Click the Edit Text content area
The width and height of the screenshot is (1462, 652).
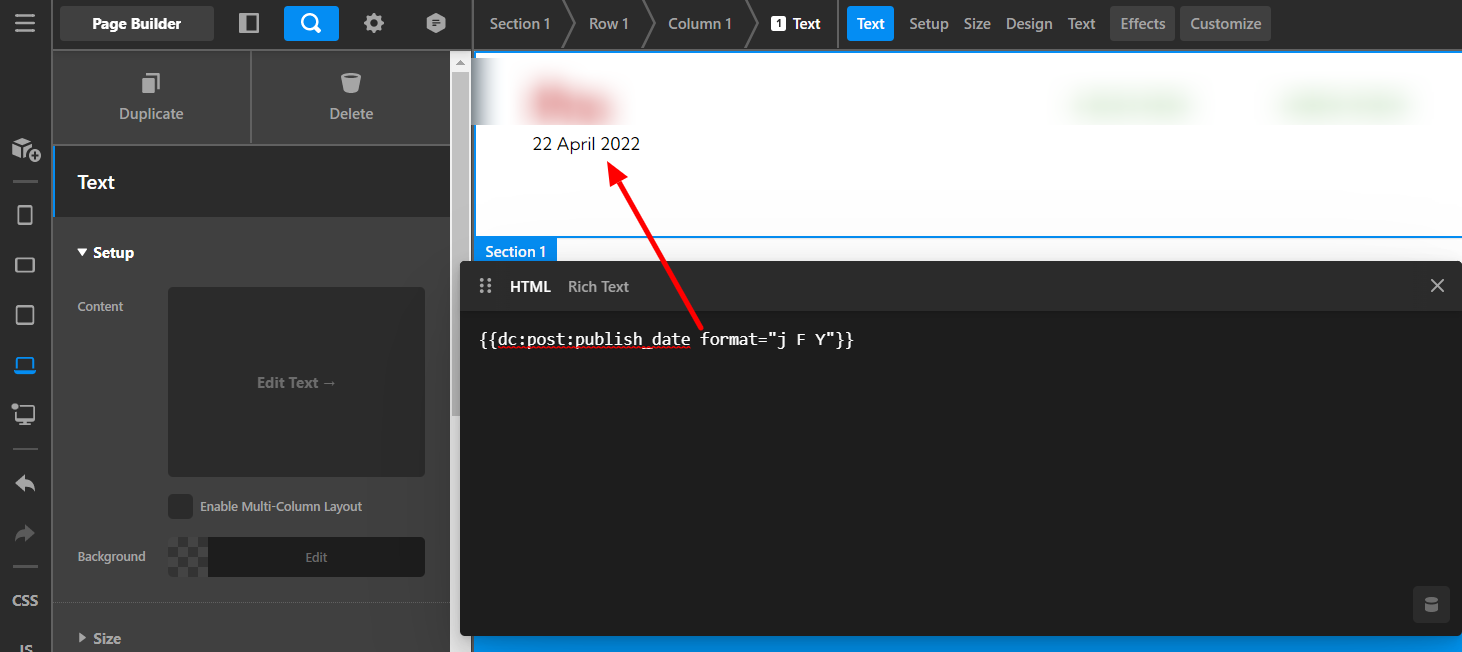(x=296, y=382)
